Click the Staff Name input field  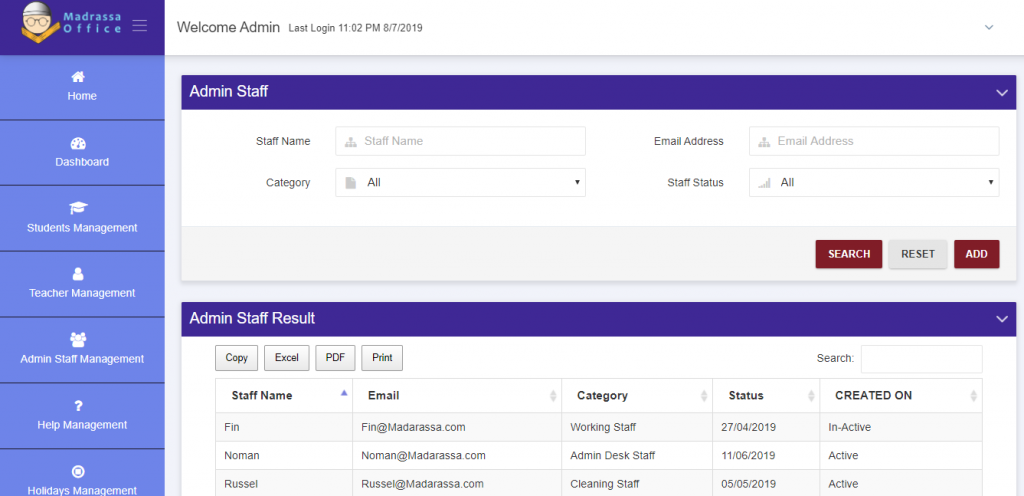pyautogui.click(x=460, y=141)
